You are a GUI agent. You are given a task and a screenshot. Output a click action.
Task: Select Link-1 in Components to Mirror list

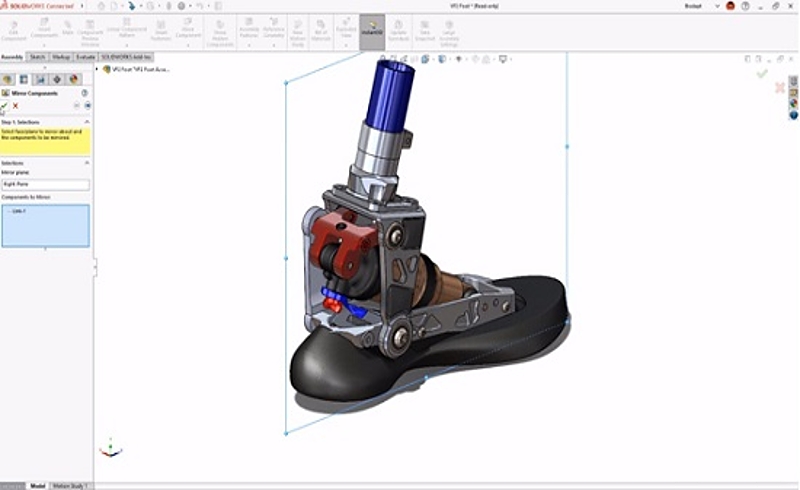19,211
